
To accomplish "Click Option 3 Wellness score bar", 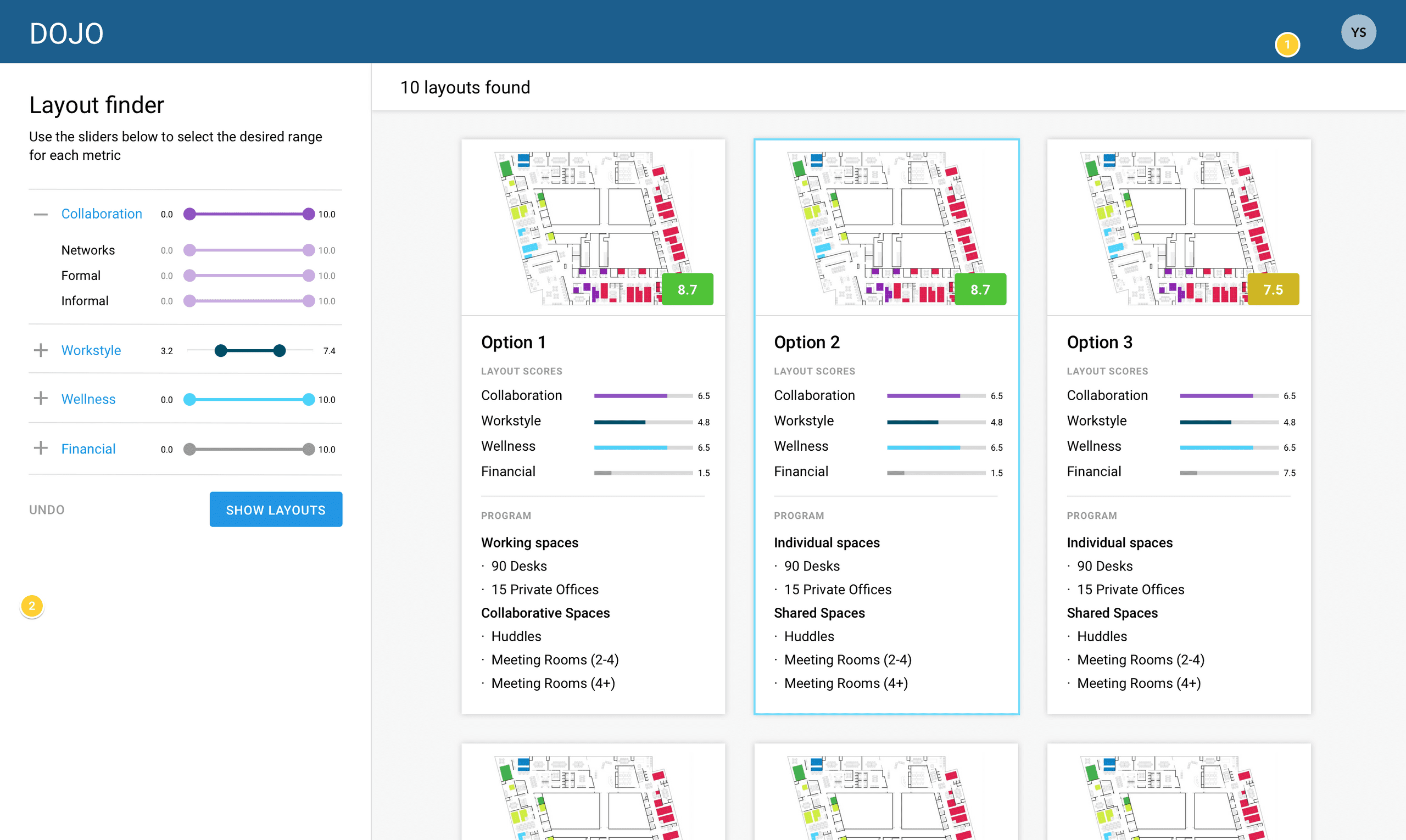I will click(1229, 447).
